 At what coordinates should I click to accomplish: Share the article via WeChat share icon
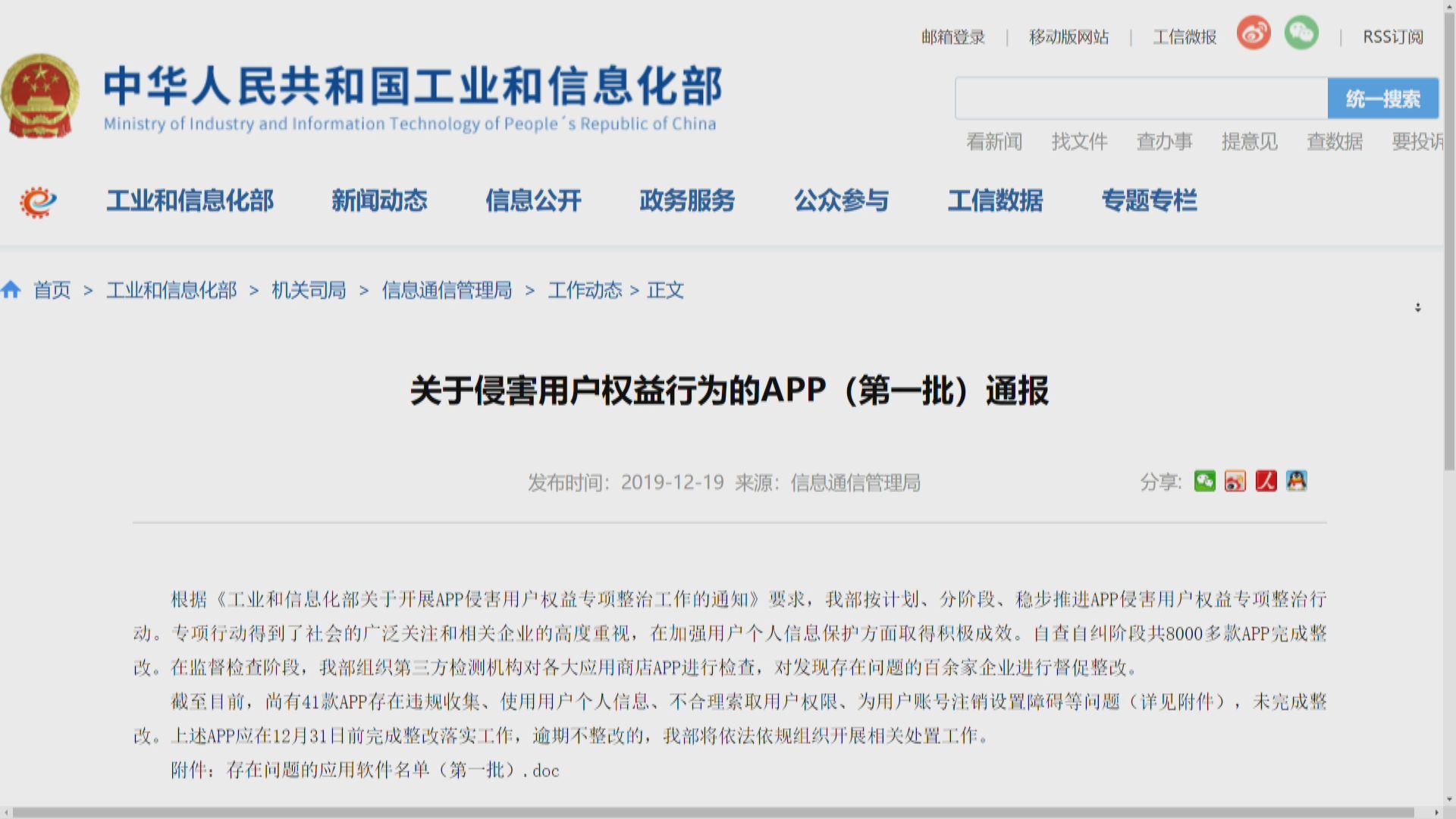(x=1205, y=481)
